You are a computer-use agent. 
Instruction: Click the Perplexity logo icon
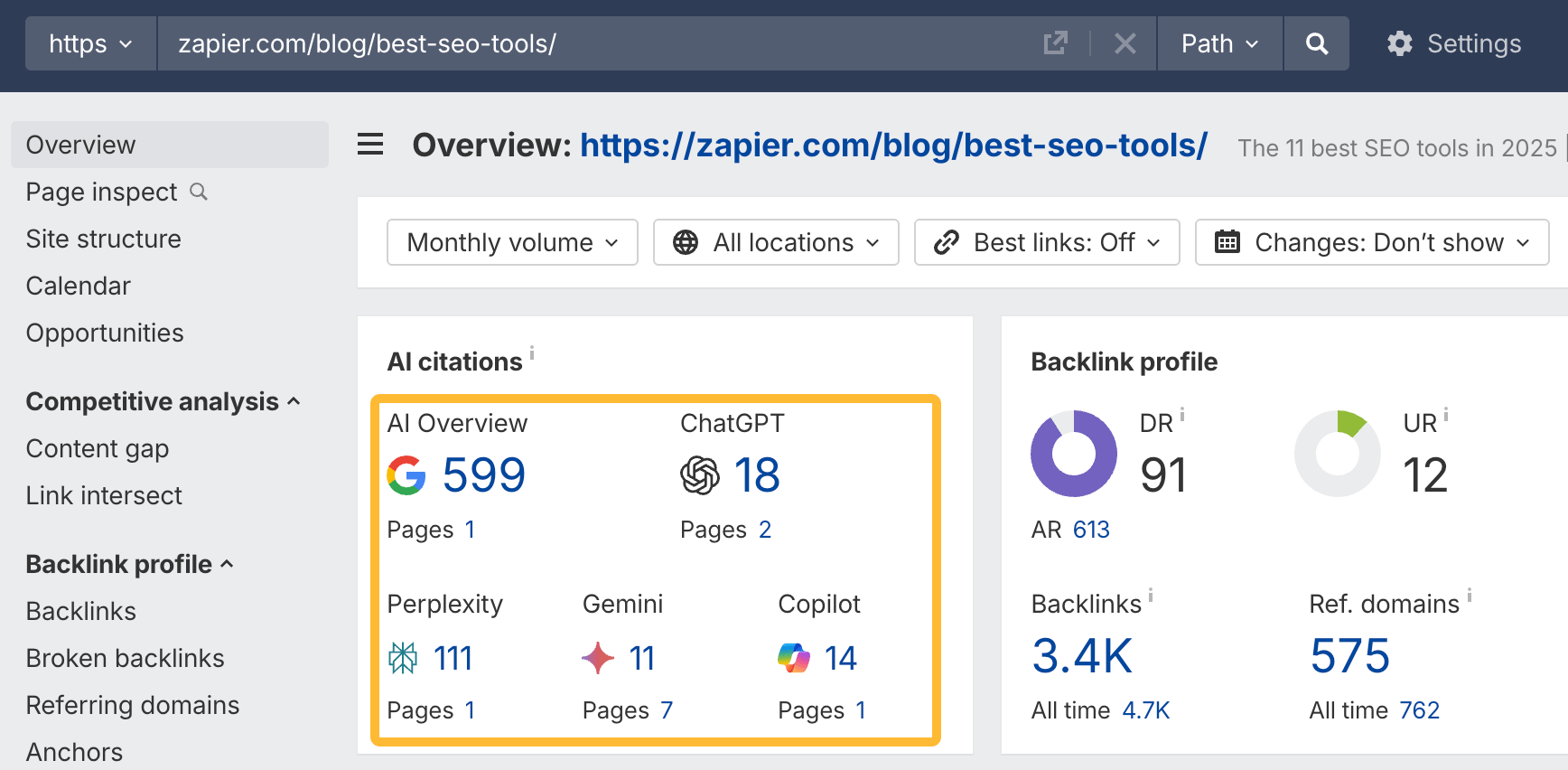click(403, 658)
